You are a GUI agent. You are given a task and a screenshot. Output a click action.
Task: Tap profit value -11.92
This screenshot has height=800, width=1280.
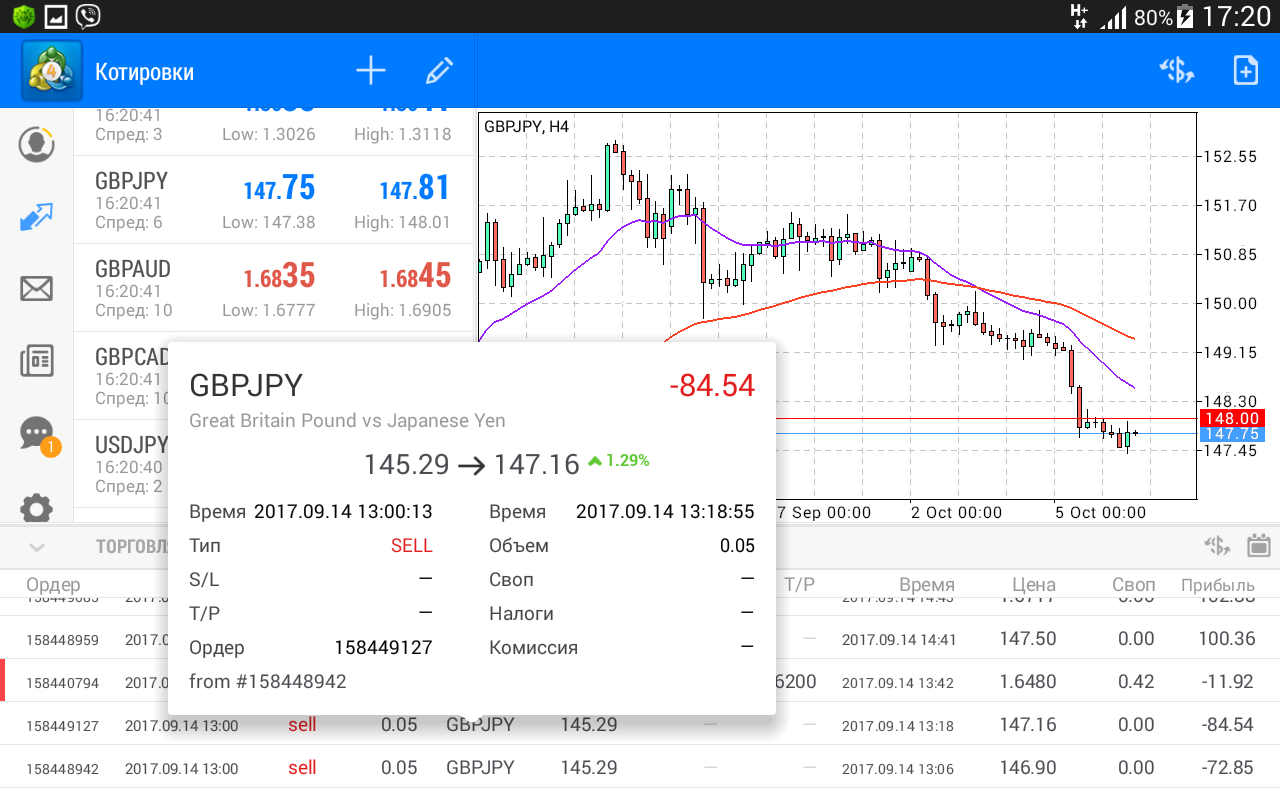[1229, 682]
